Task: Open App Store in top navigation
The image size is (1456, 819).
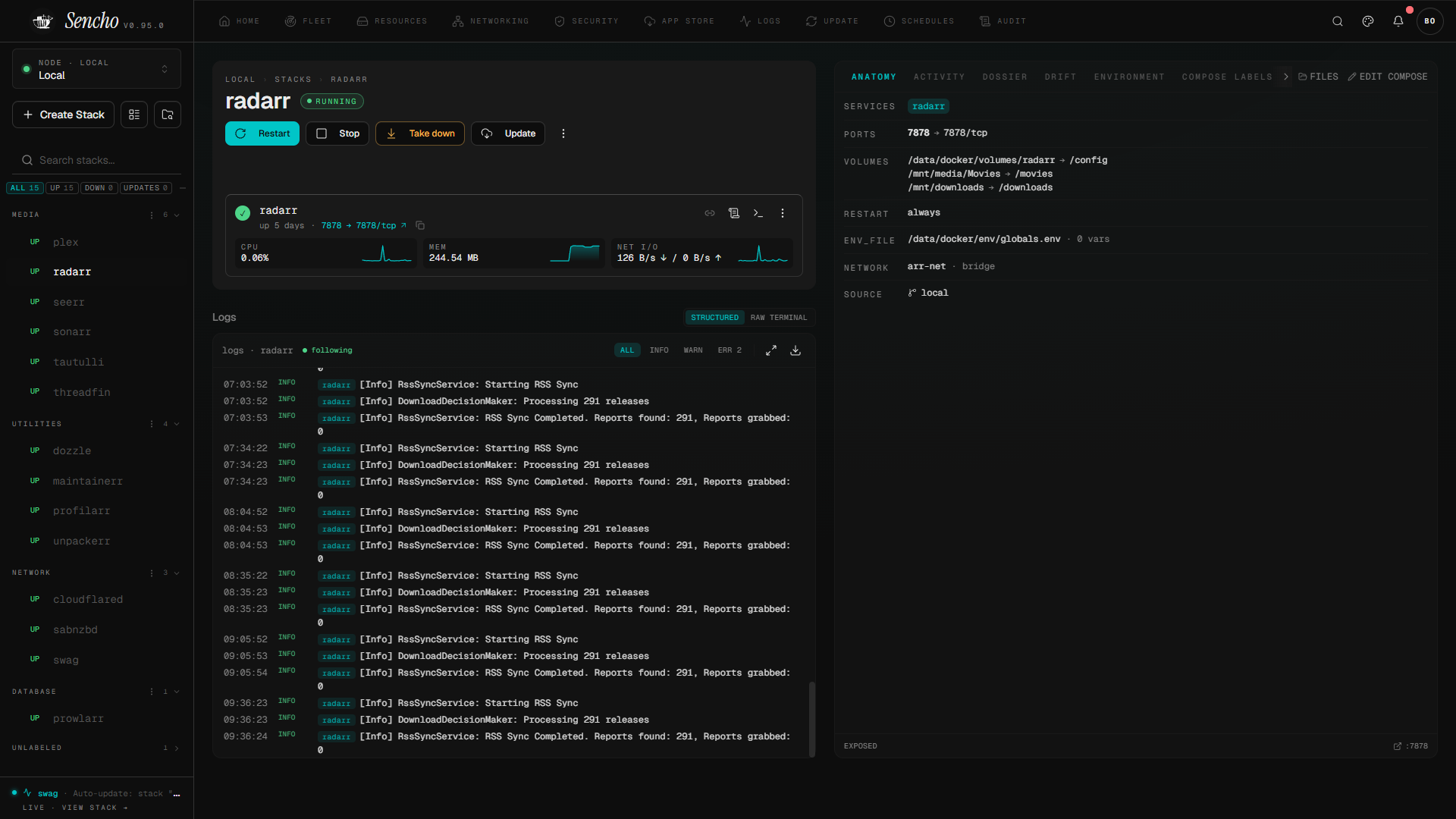Action: 679,21
